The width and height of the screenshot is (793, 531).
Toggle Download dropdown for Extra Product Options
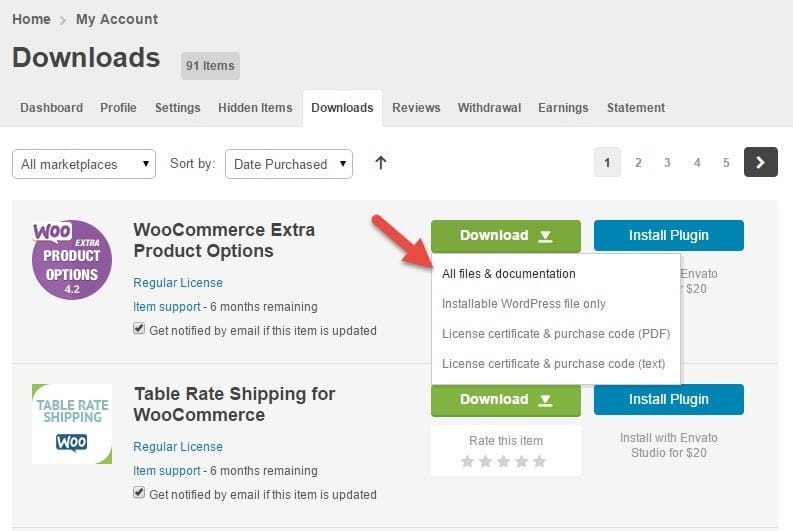[x=506, y=236]
